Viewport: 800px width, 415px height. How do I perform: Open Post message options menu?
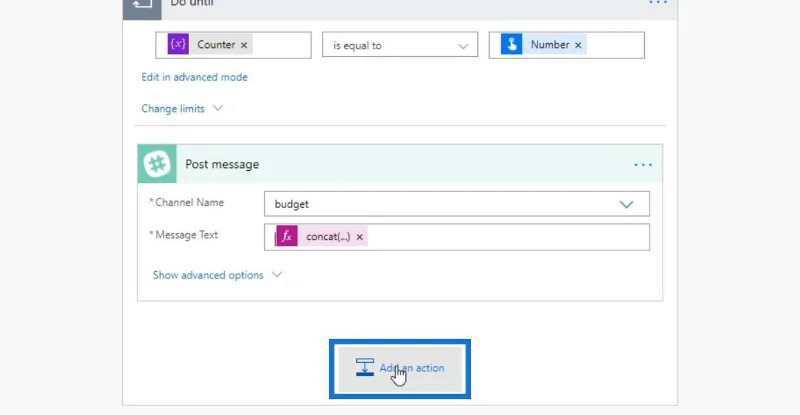click(x=643, y=165)
